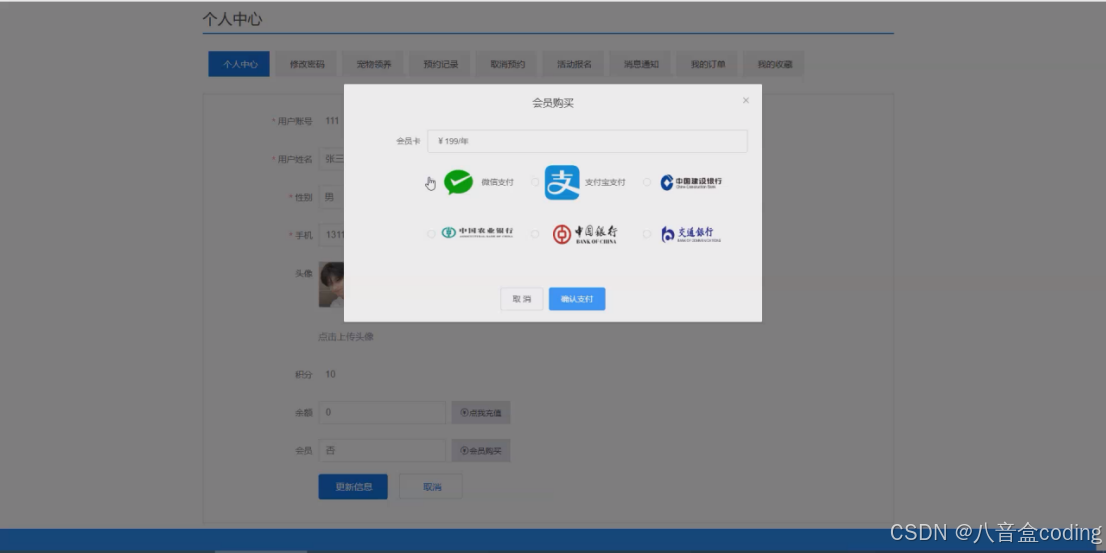Select the China Construction Bank radio button
Viewport: 1106px width, 553px height.
pyautogui.click(x=647, y=182)
